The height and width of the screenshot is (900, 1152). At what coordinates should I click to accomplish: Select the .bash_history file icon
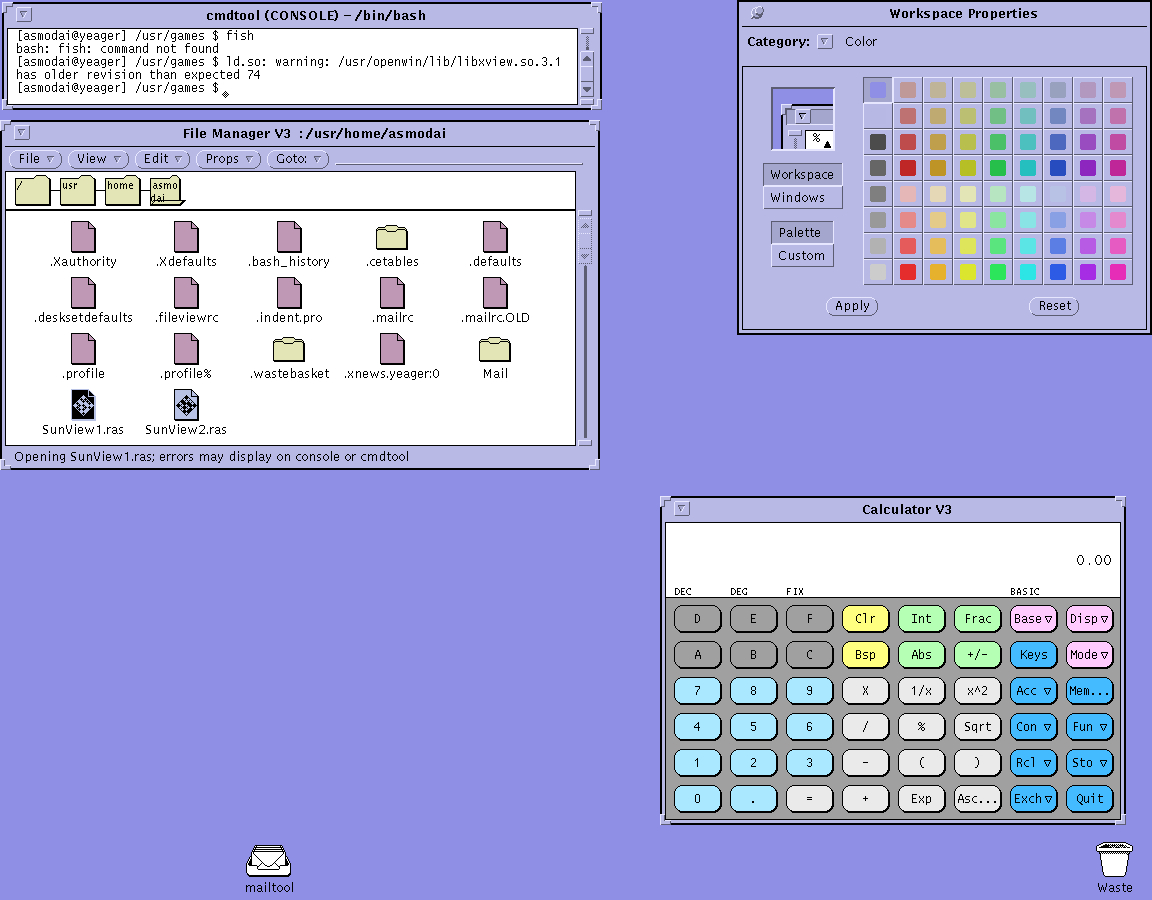point(289,237)
